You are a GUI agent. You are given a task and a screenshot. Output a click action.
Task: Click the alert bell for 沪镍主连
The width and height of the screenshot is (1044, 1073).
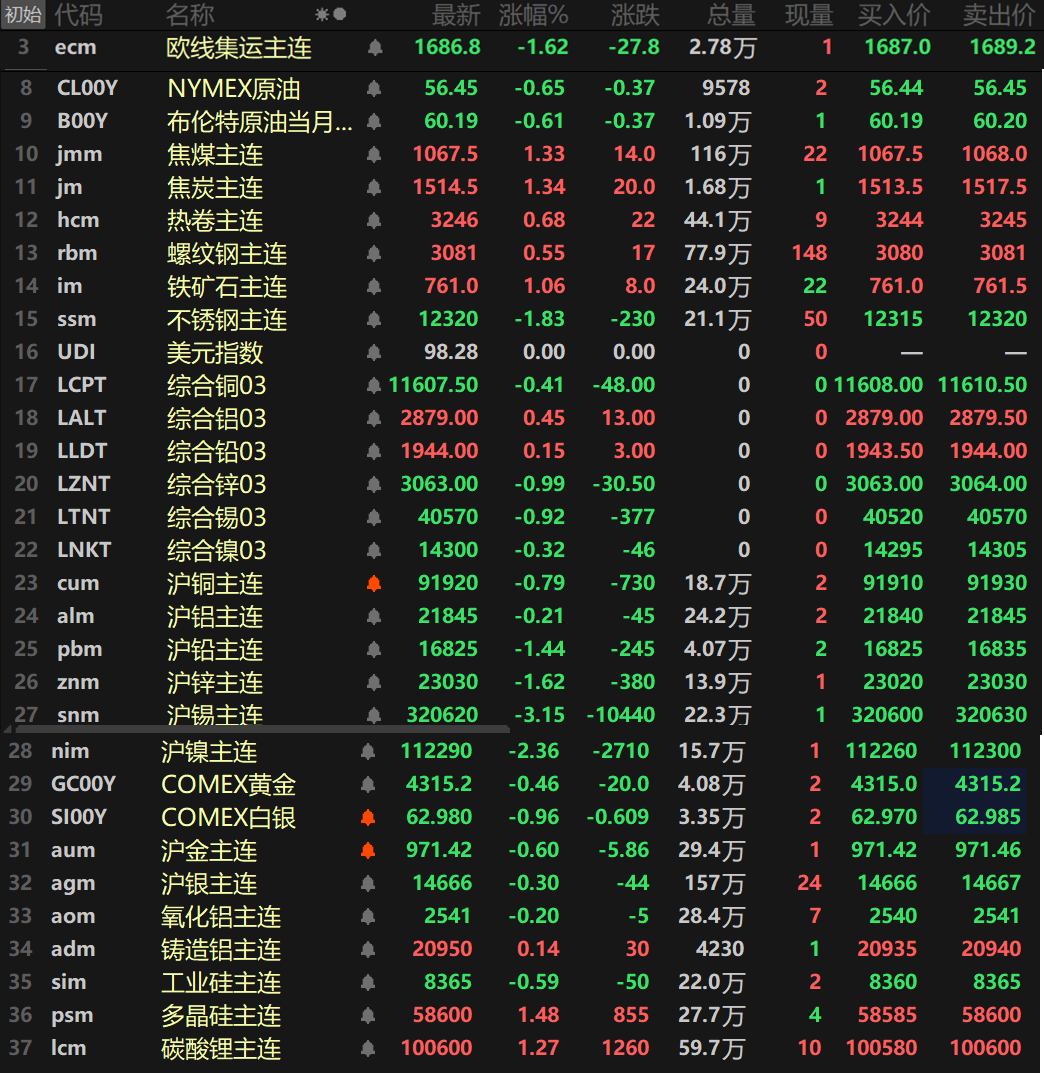tap(367, 751)
